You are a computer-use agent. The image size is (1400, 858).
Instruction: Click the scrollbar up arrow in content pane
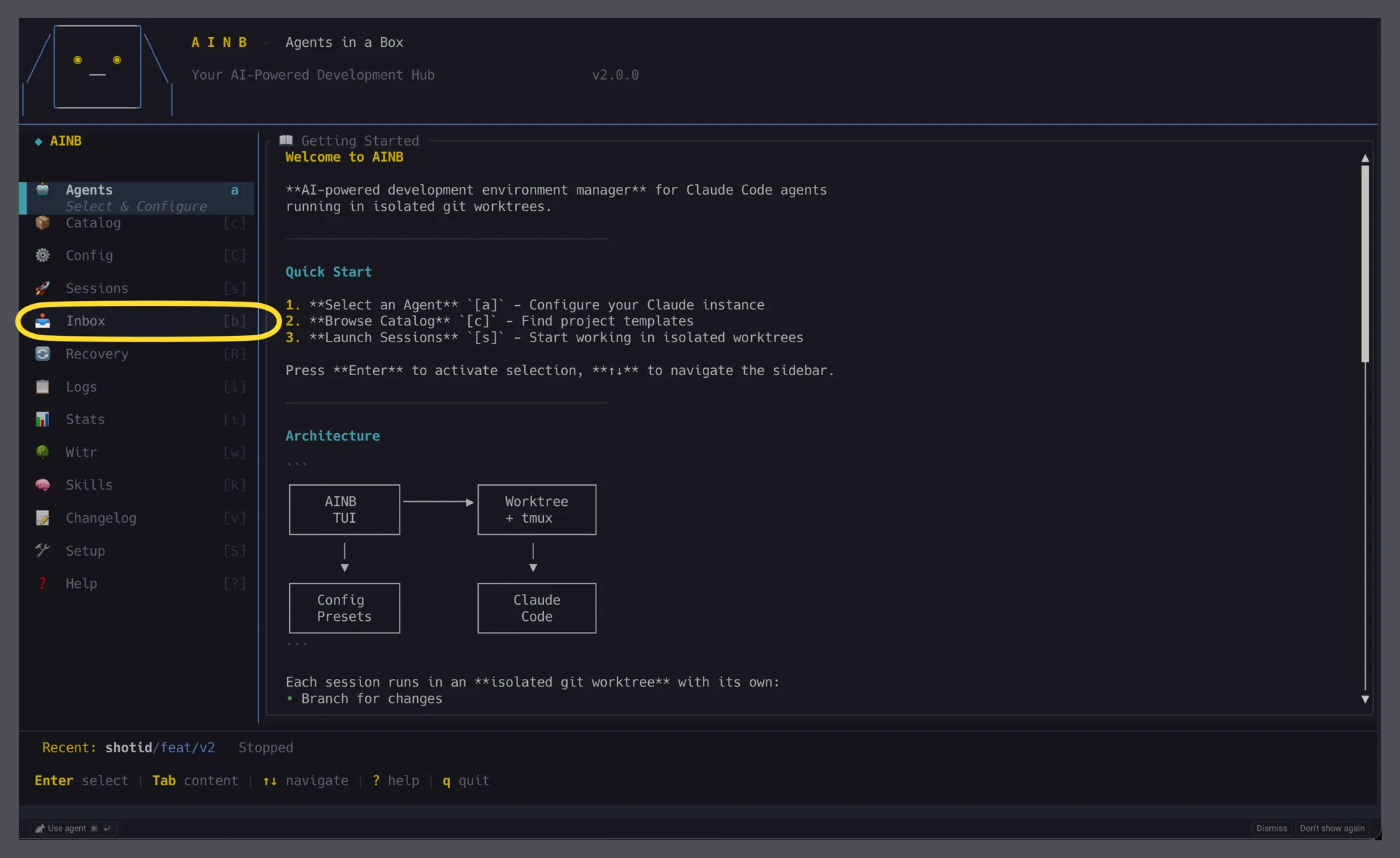(x=1365, y=159)
